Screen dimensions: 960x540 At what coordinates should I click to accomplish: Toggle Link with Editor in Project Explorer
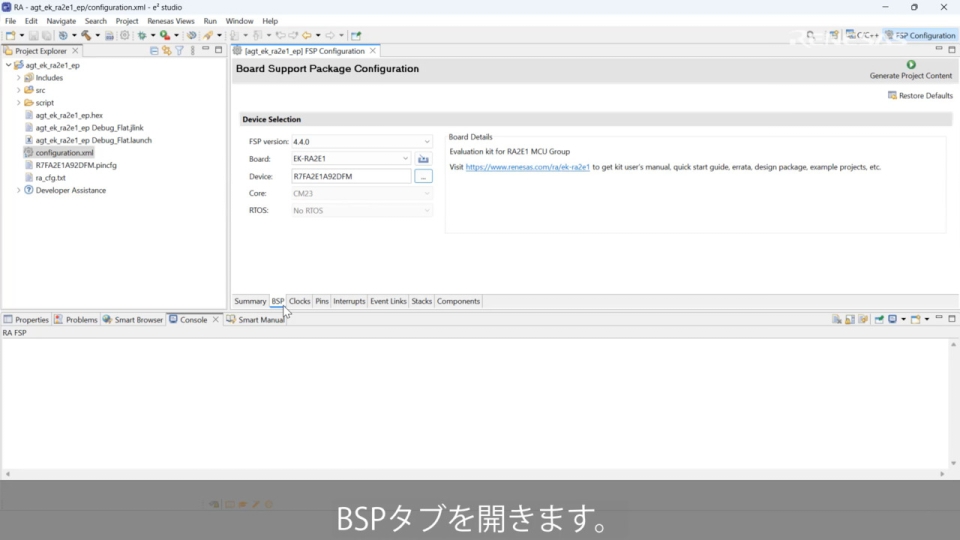(167, 51)
